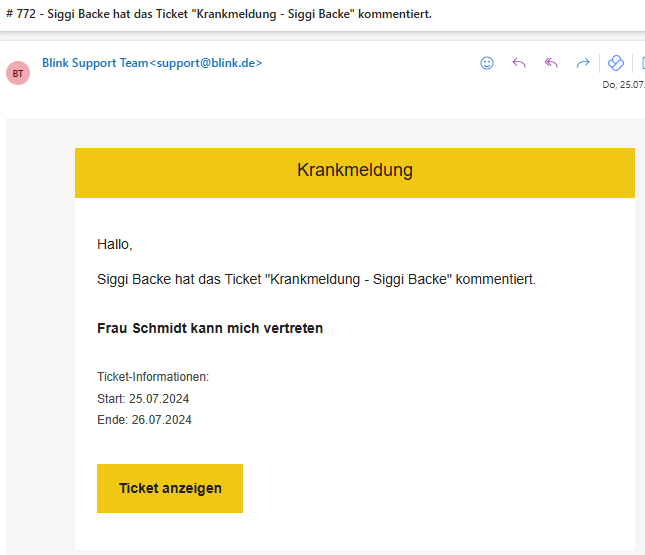Viewport: 645px width, 555px height.
Task: React to the email with the smiley icon
Action: tap(487, 63)
